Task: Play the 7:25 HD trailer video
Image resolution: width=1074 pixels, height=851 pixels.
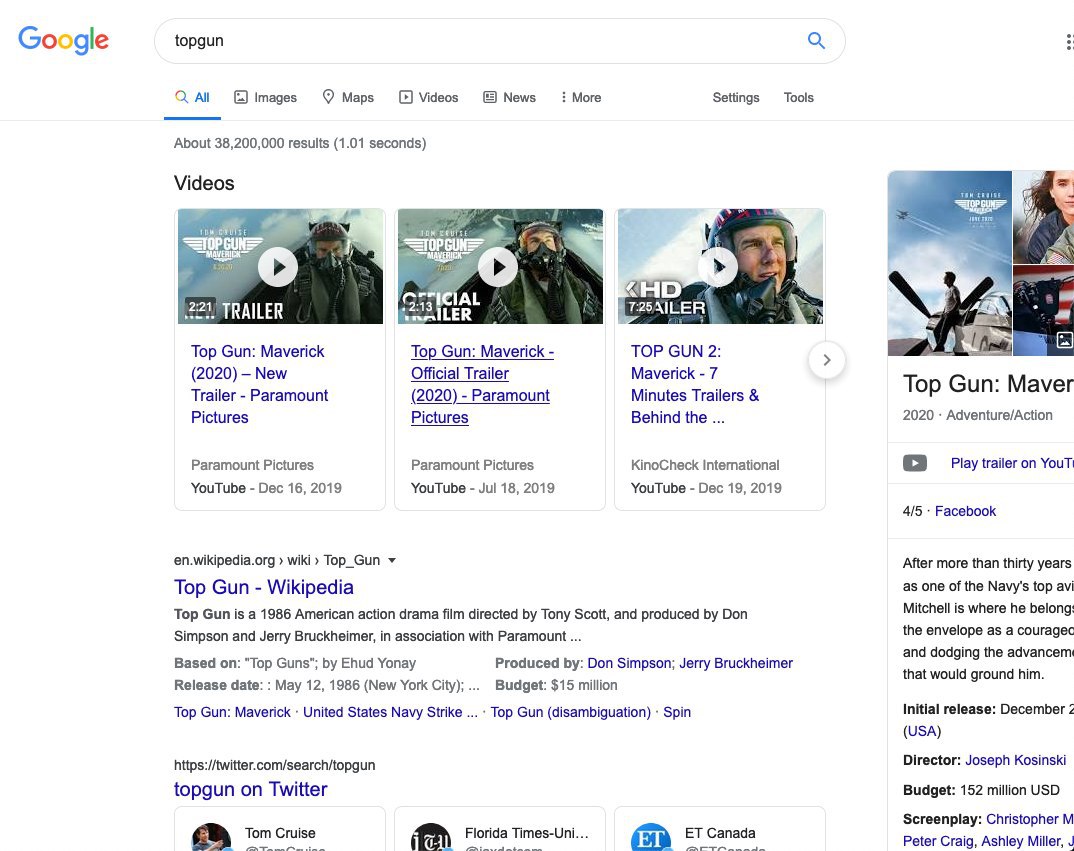Action: pos(720,267)
